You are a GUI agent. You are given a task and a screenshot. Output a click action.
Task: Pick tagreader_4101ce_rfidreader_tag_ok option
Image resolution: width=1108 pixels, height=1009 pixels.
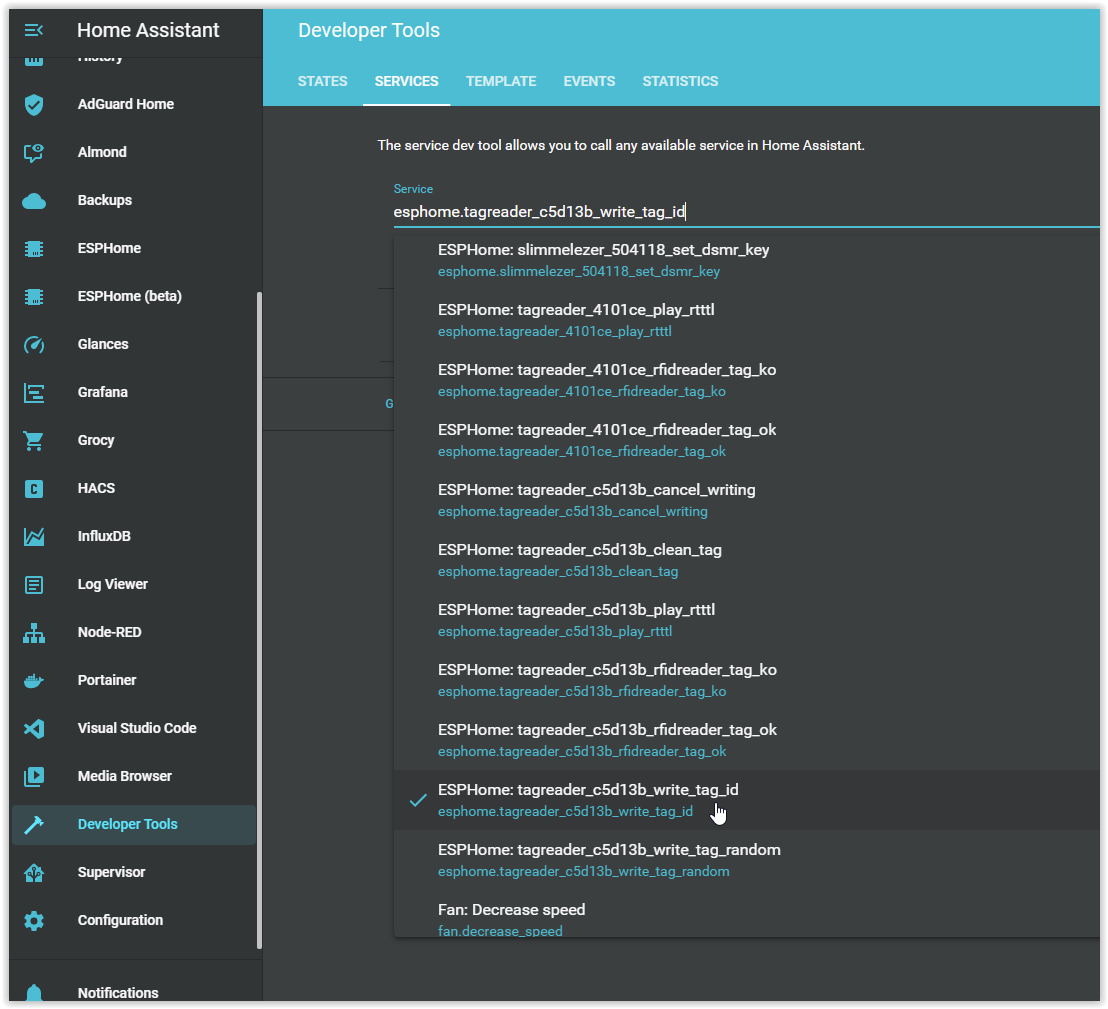coord(746,441)
